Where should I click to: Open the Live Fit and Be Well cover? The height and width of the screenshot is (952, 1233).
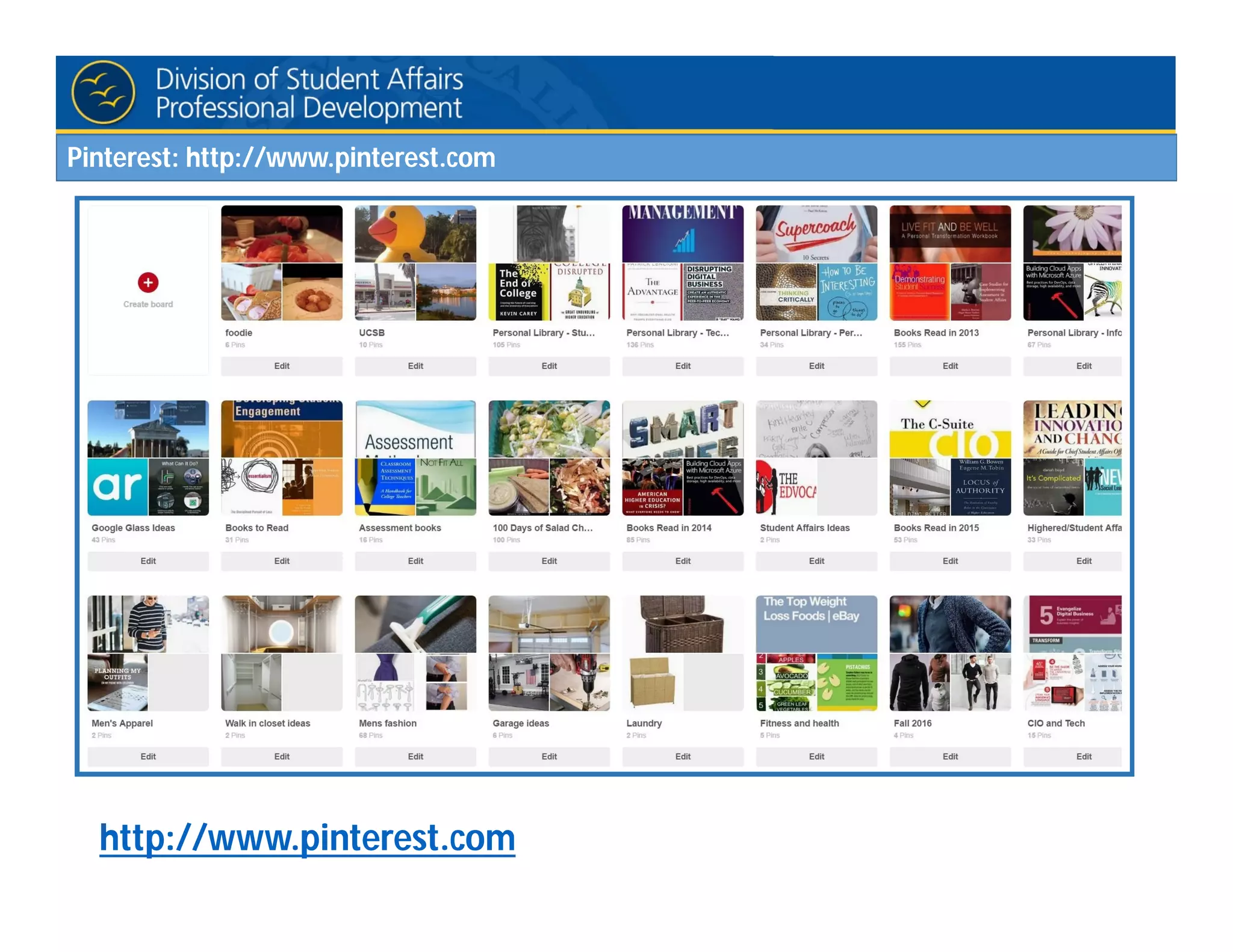950,233
